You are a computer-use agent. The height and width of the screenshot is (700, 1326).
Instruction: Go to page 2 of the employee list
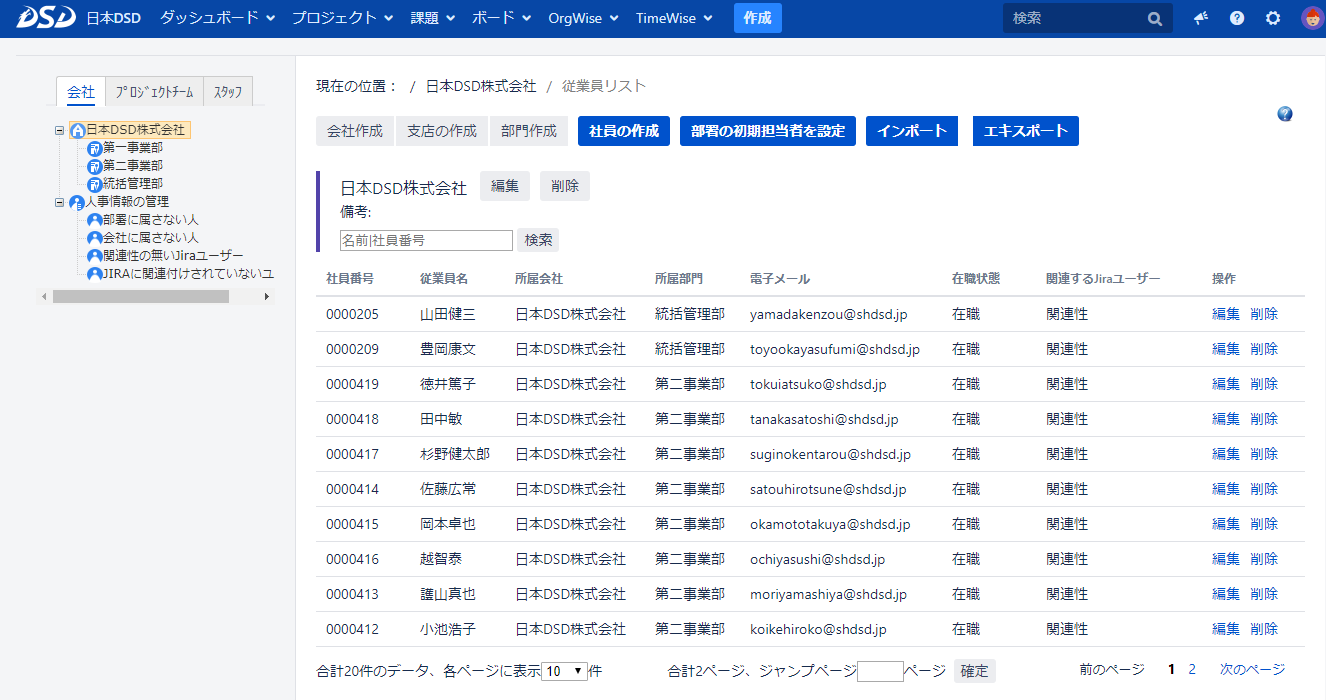click(1192, 670)
